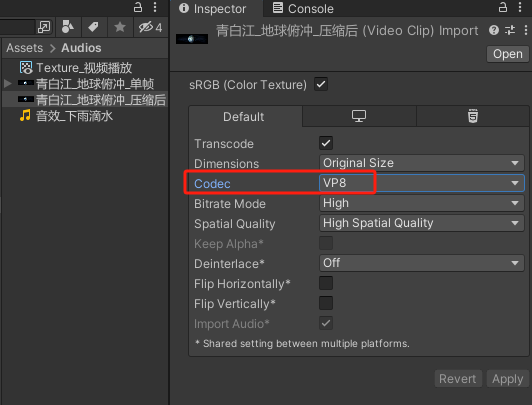Select the Texture_视频播放 asset
Image resolution: width=532 pixels, height=405 pixels.
[x=84, y=68]
